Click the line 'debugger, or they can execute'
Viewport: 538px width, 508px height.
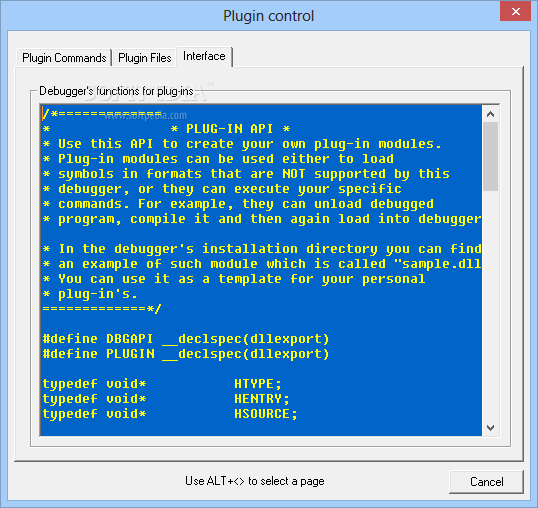[222, 189]
